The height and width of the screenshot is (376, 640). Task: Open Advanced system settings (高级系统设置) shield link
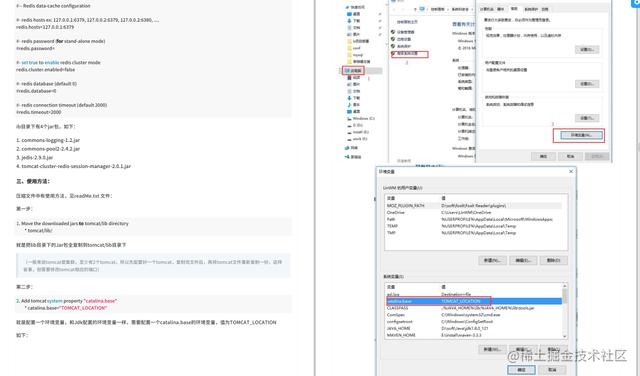404,53
